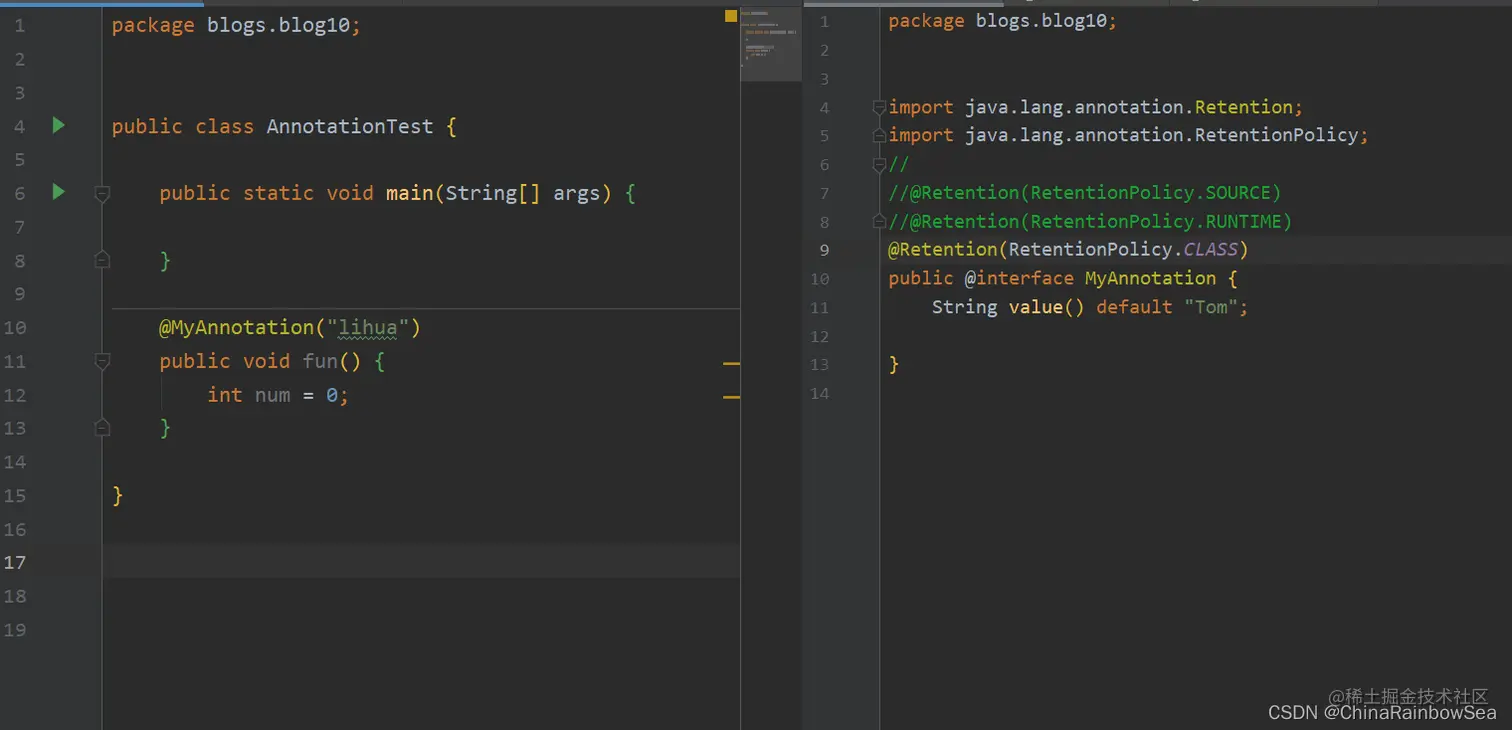Click the MyAnnotation declaration name
This screenshot has width=1512, height=730.
1150,278
